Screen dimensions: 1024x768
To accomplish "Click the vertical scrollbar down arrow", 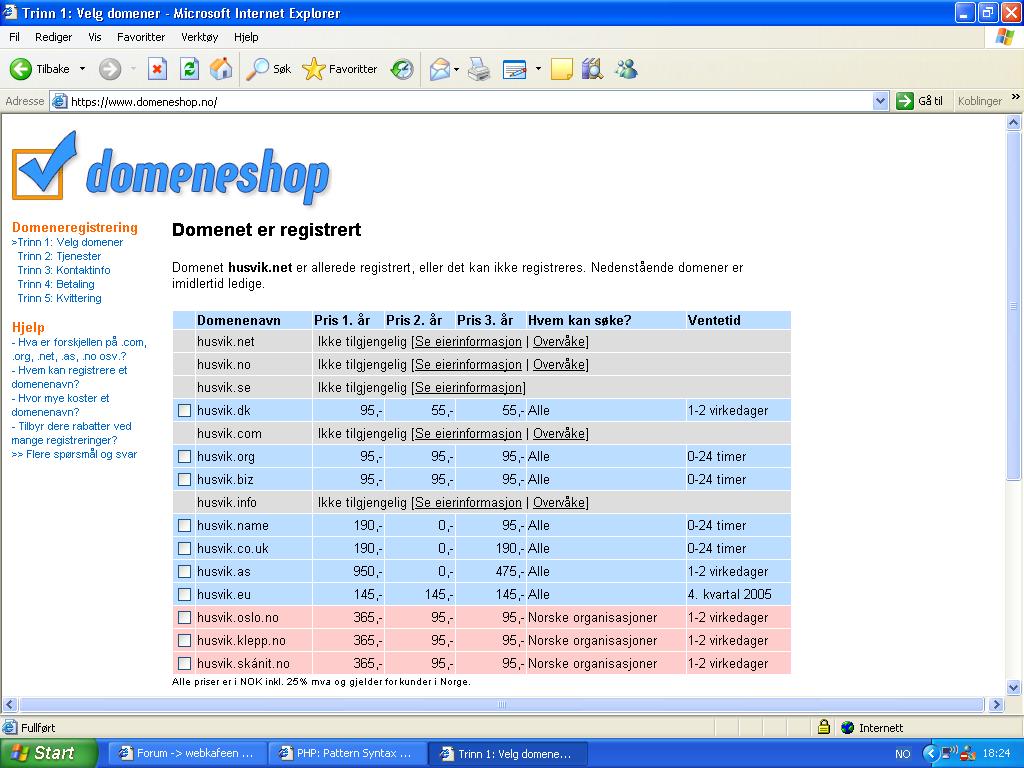I will (x=1014, y=687).
